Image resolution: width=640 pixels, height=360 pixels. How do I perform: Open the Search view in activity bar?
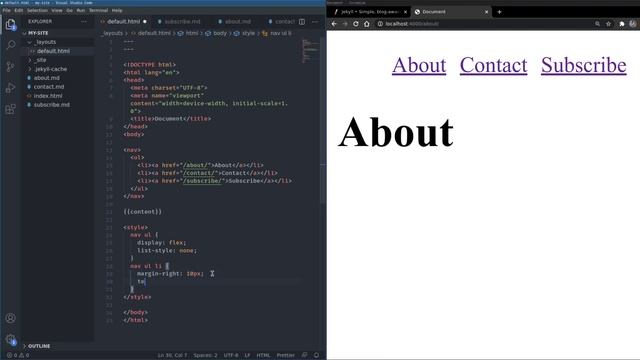pyautogui.click(x=11, y=45)
